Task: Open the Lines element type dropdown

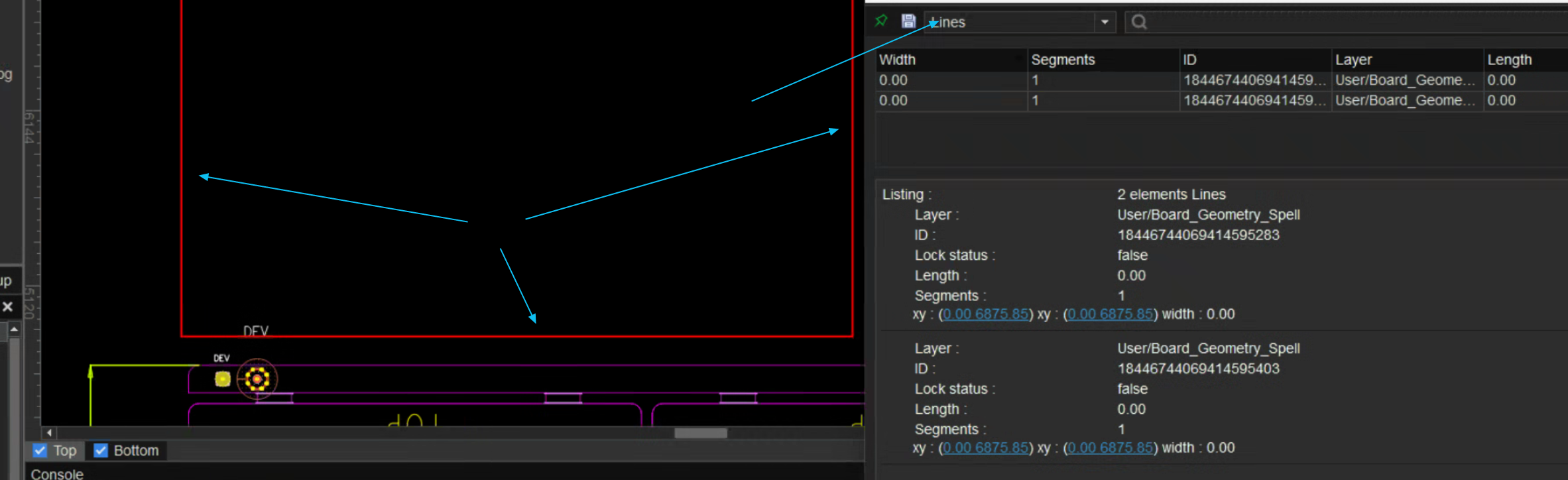Action: coord(1105,22)
